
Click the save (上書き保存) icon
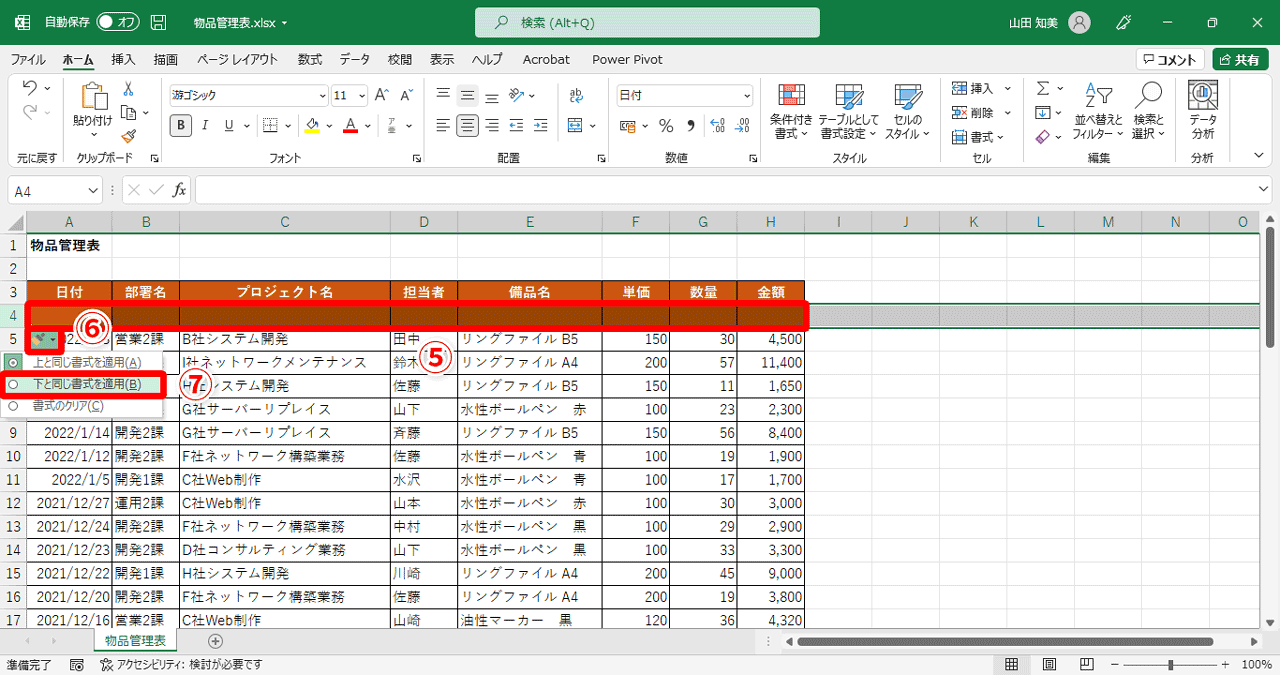158,20
